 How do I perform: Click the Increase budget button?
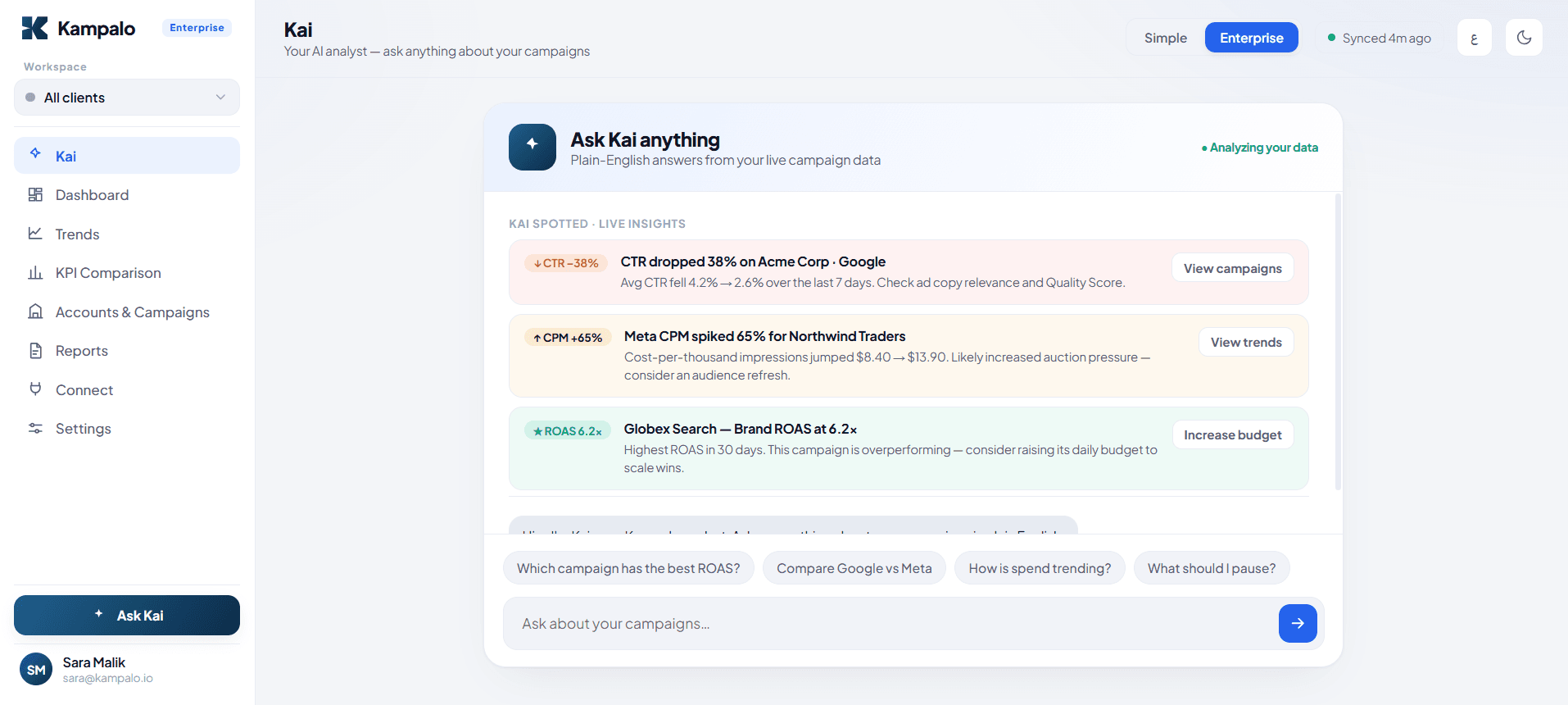coord(1232,434)
